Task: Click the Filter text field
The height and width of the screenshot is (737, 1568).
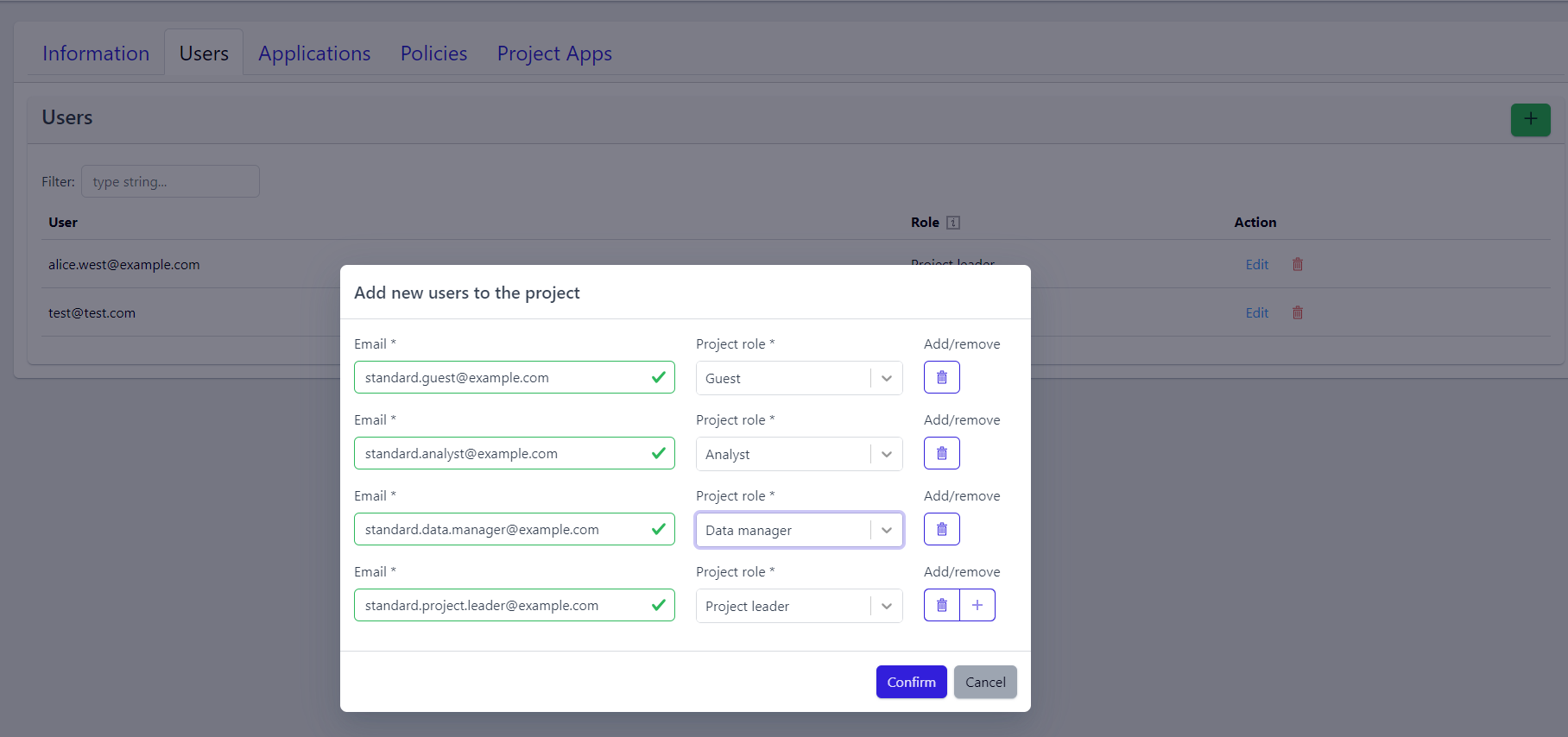Action: tap(170, 181)
